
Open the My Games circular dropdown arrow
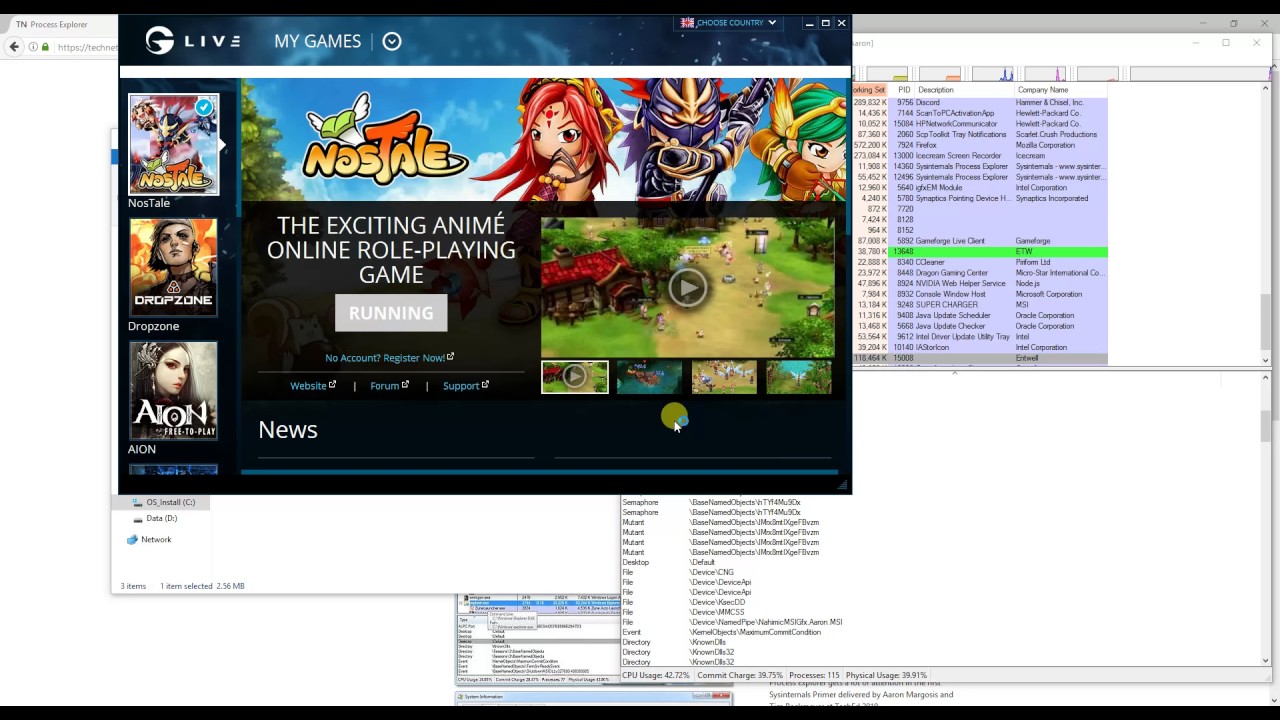pyautogui.click(x=392, y=41)
